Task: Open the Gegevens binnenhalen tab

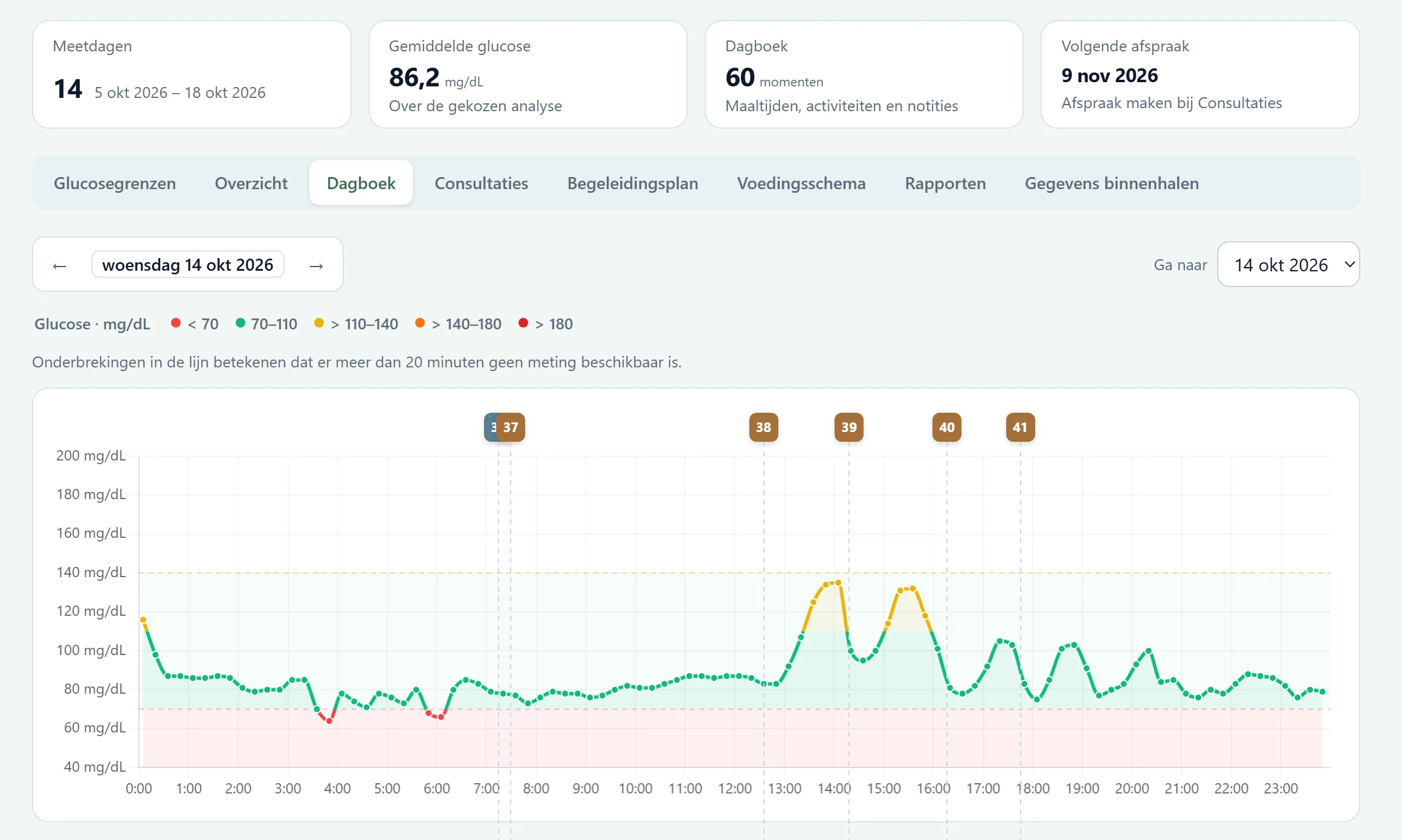Action: (x=1111, y=183)
